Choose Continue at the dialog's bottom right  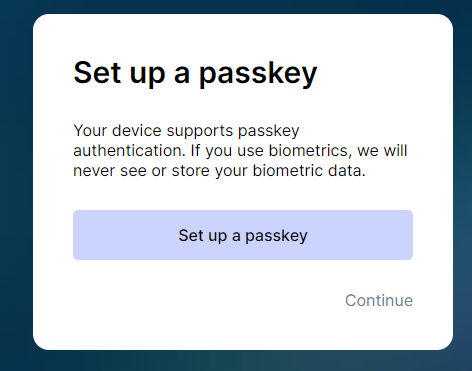click(x=379, y=300)
